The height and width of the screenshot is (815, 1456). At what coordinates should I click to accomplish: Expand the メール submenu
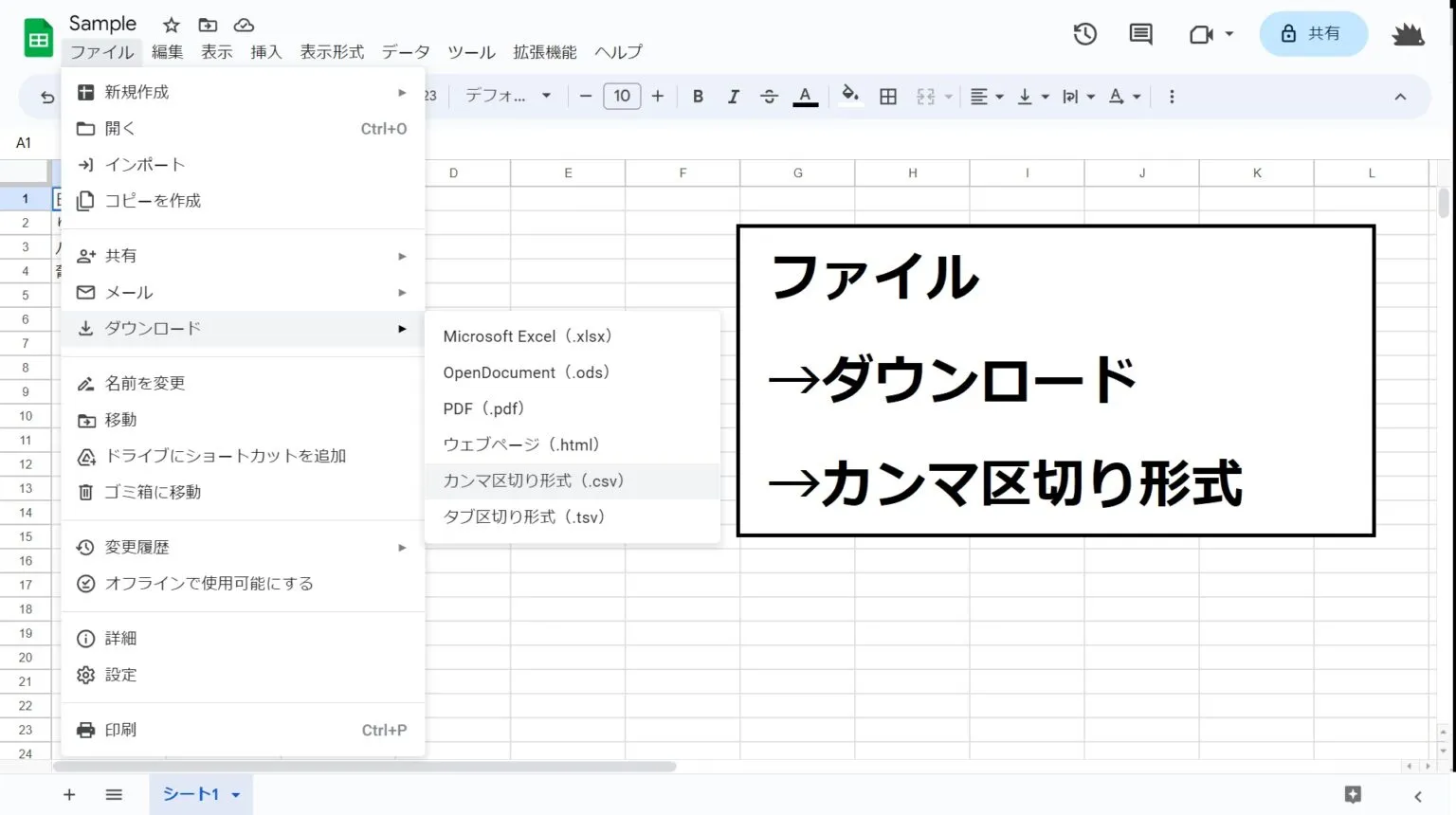coord(243,292)
